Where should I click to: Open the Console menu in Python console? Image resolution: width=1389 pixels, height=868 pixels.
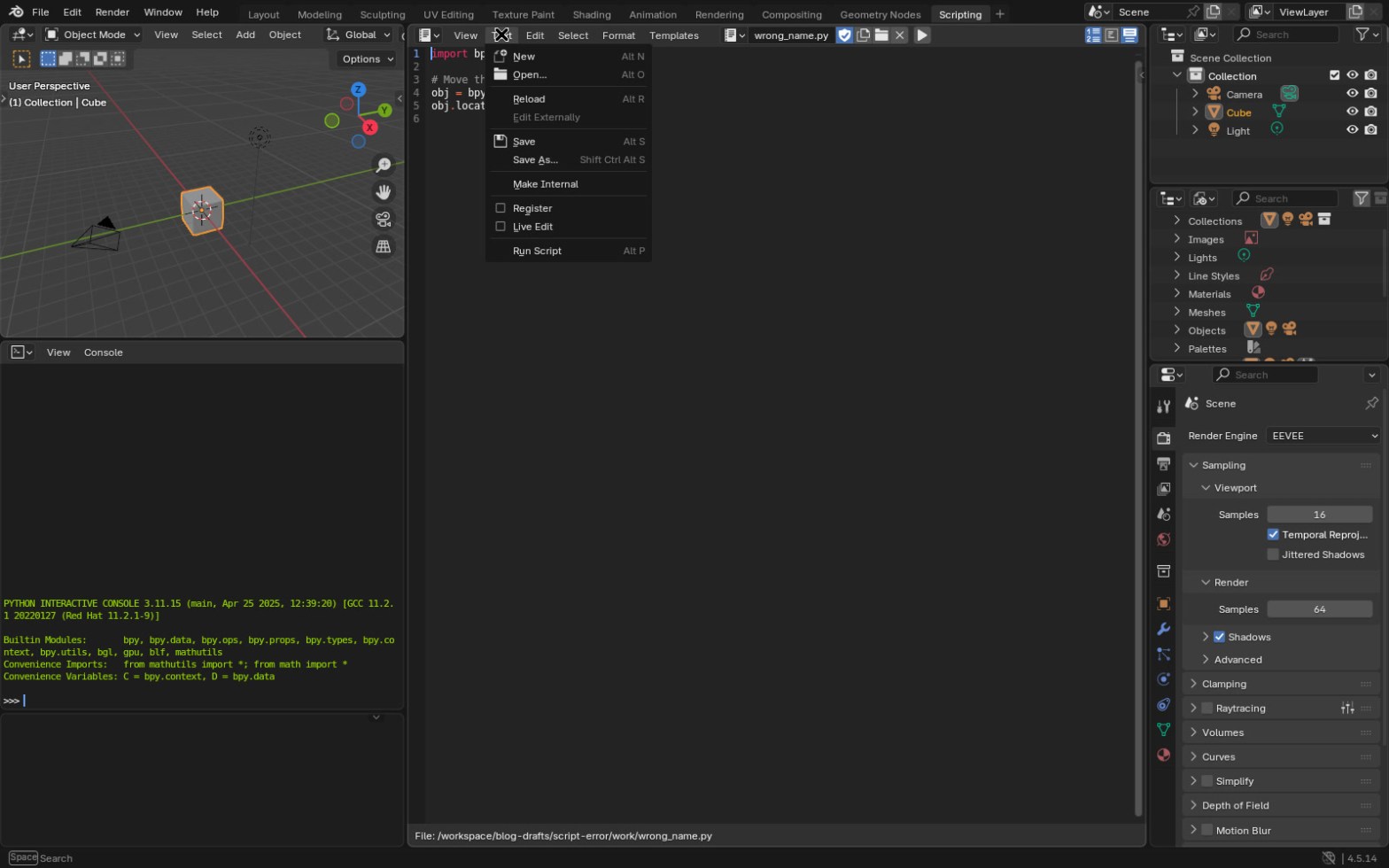(104, 353)
